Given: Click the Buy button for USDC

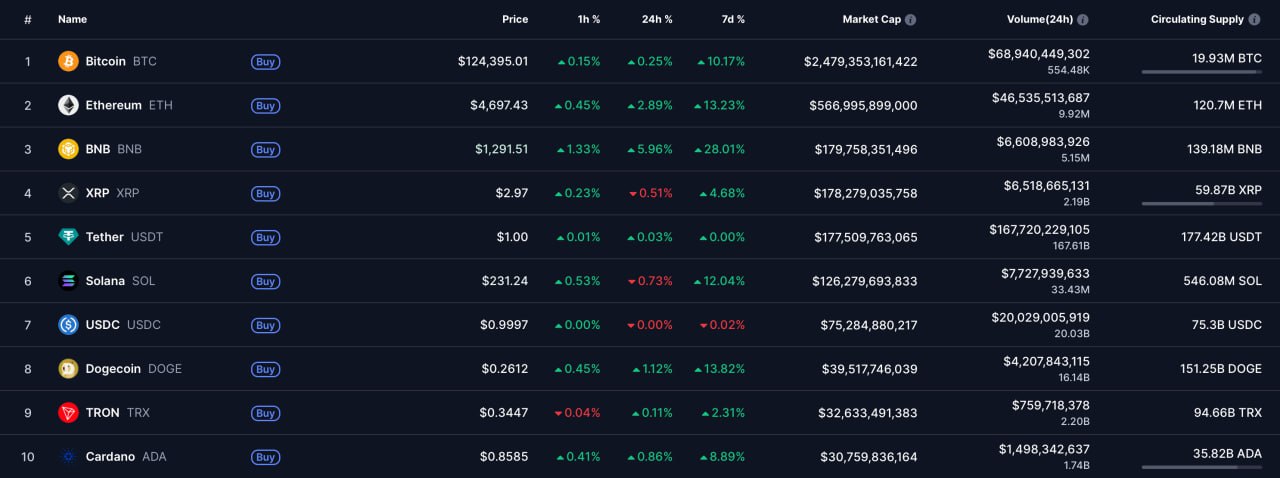Looking at the screenshot, I should pos(265,325).
